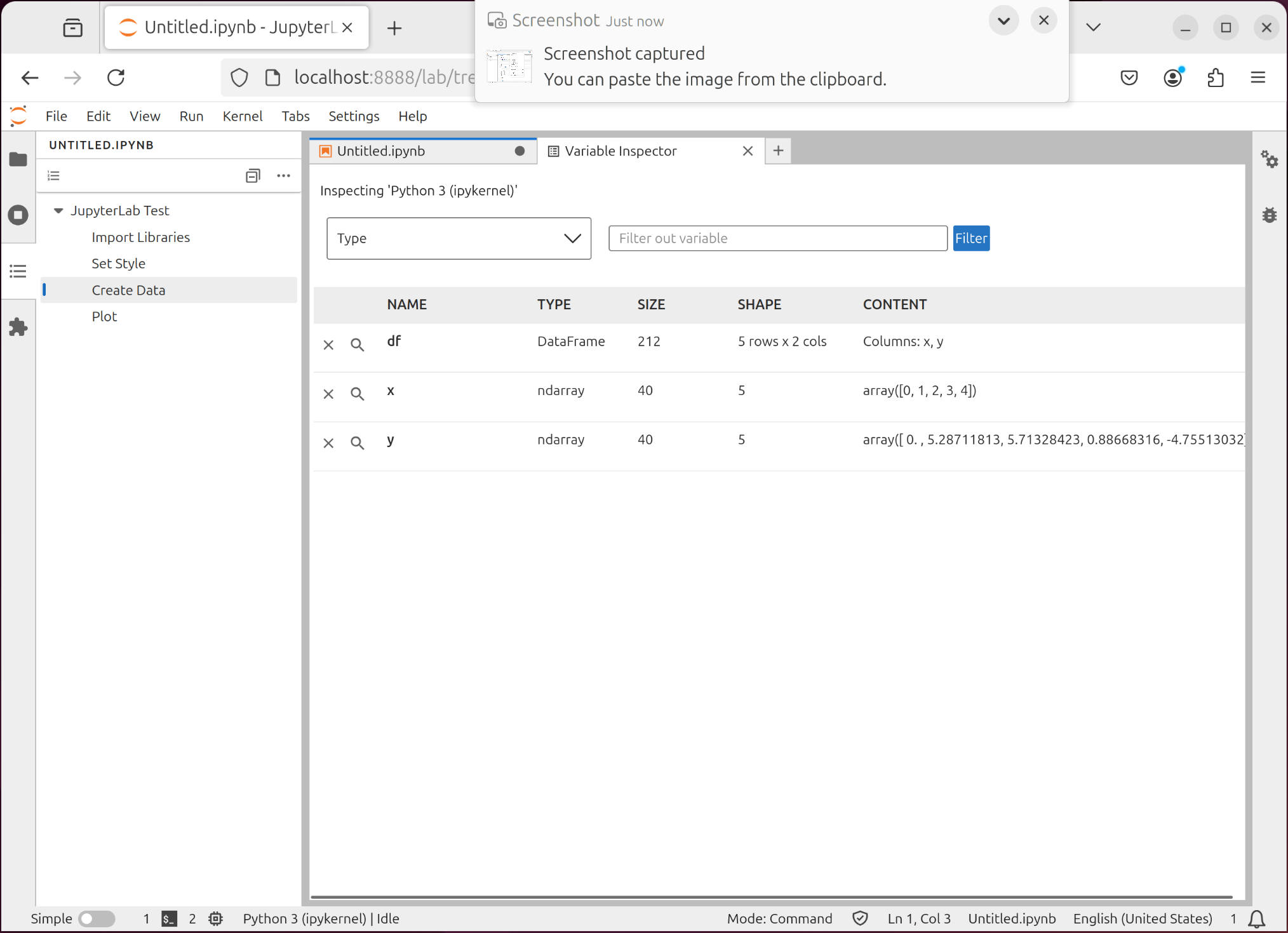This screenshot has width=1288, height=933.
Task: Click English (United States) in status bar
Action: 1142,918
